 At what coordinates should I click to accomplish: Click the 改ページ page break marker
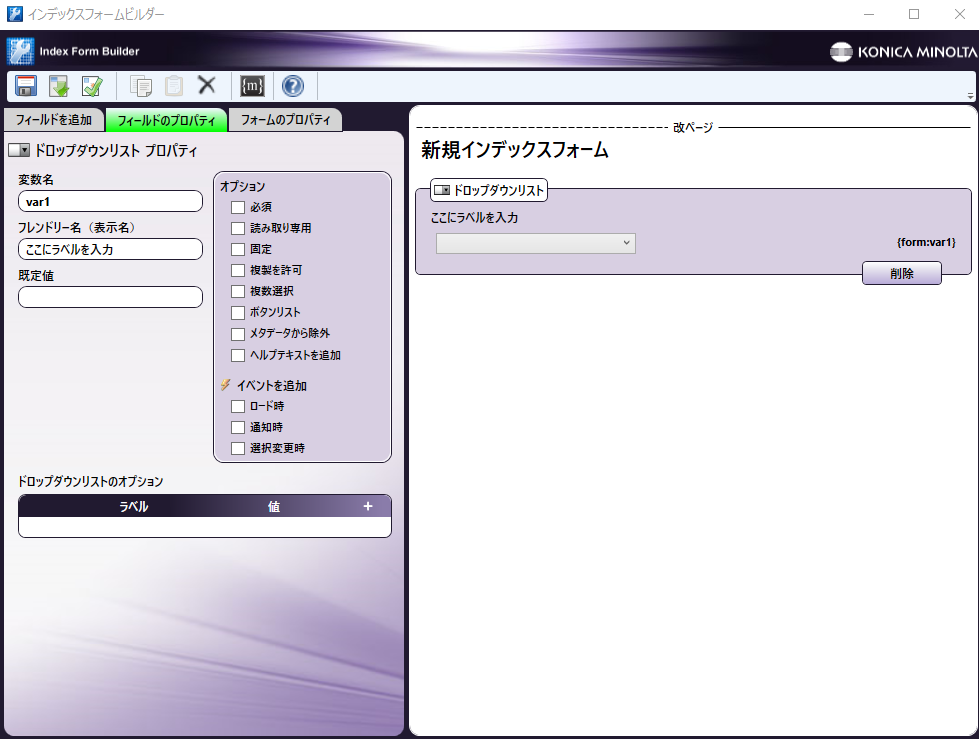[693, 127]
